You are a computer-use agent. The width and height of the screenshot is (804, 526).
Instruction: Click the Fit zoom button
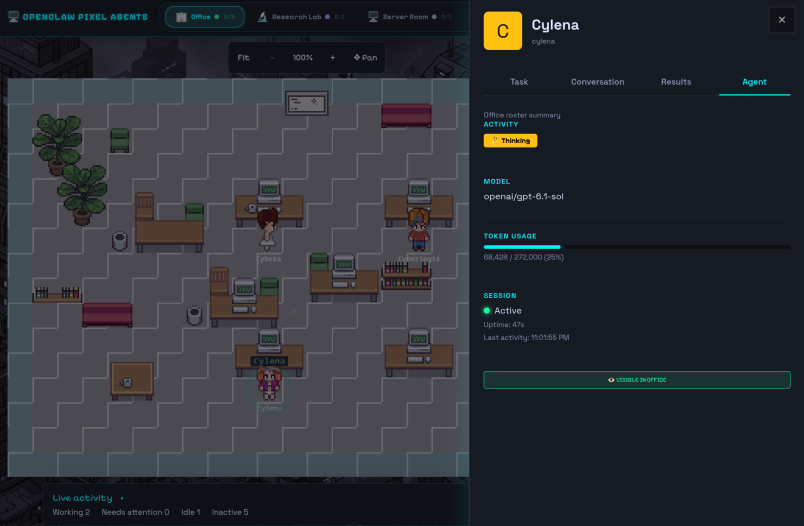pyautogui.click(x=244, y=57)
